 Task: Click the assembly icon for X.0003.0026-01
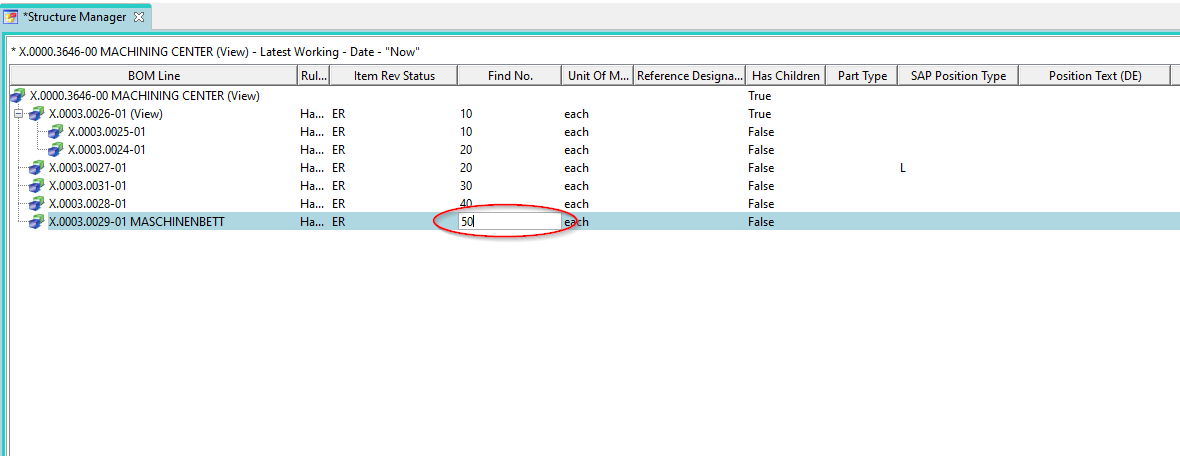[x=37, y=114]
